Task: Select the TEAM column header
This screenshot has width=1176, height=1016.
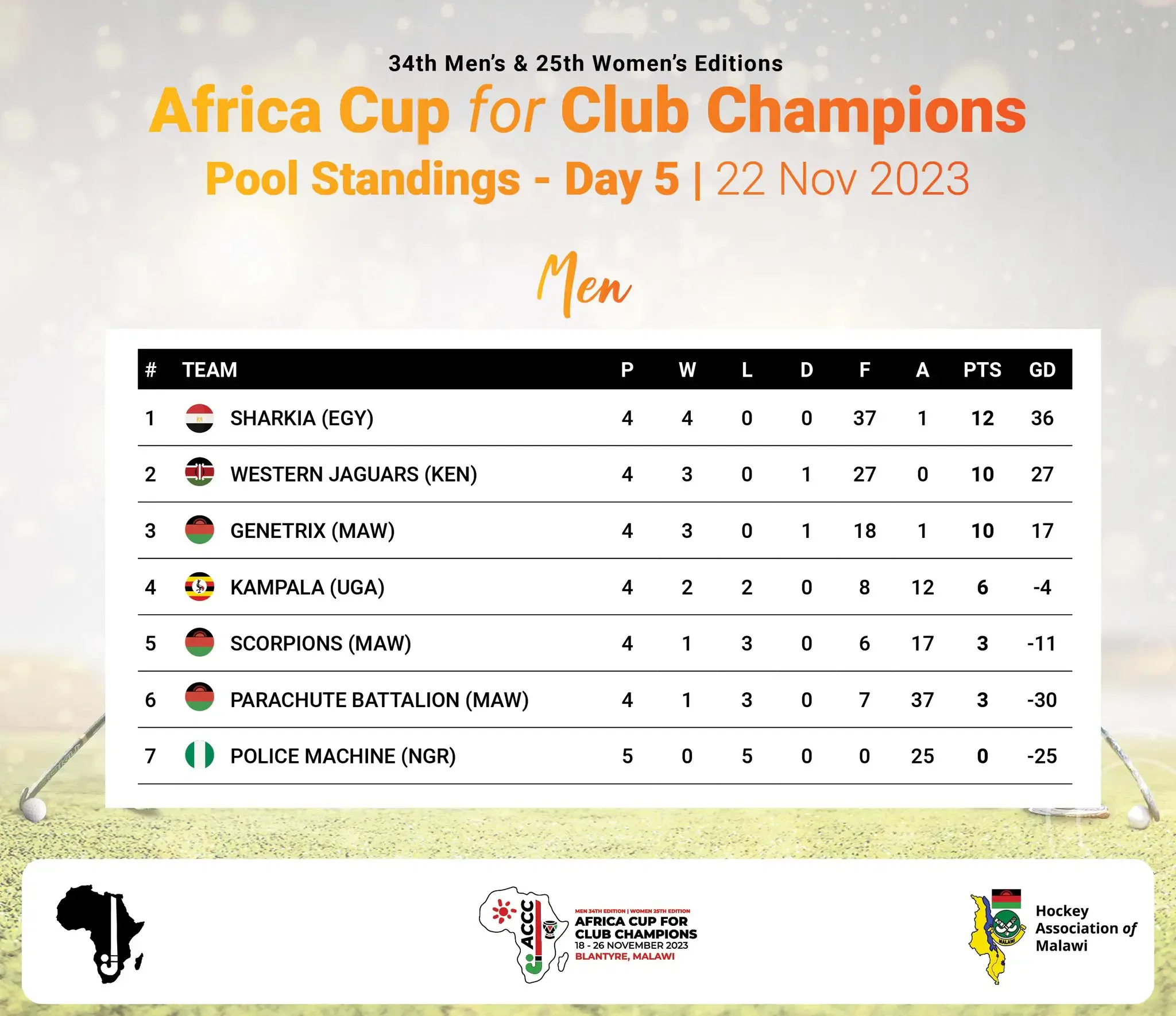Action: pyautogui.click(x=210, y=370)
